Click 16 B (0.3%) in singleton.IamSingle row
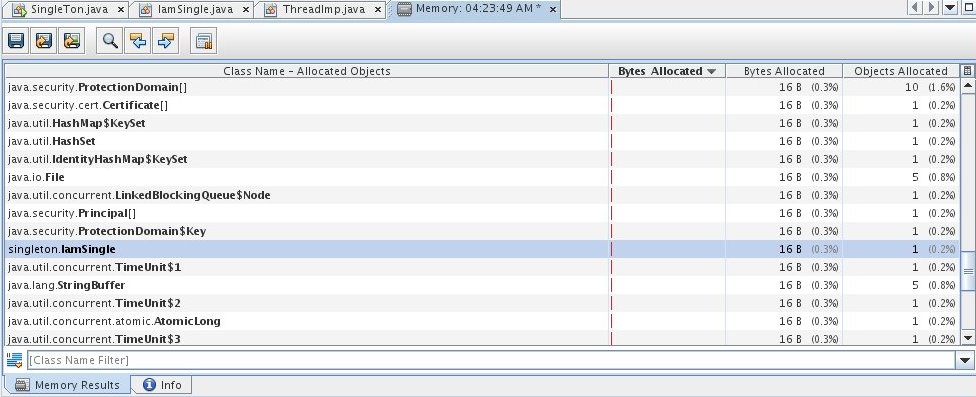Screen dimensions: 976x397 point(809,250)
